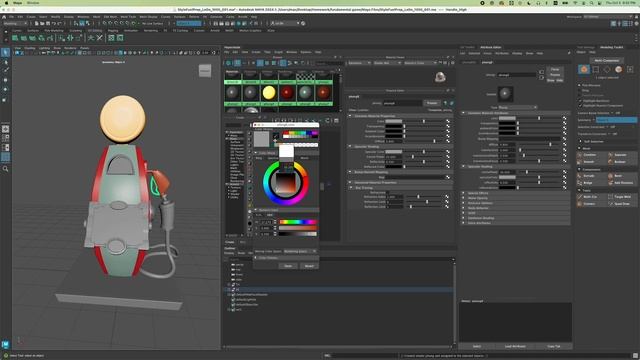The image size is (640, 360).
Task: Toggle the Refractions checkbox under Ray Tracing
Action: click(x=388, y=192)
